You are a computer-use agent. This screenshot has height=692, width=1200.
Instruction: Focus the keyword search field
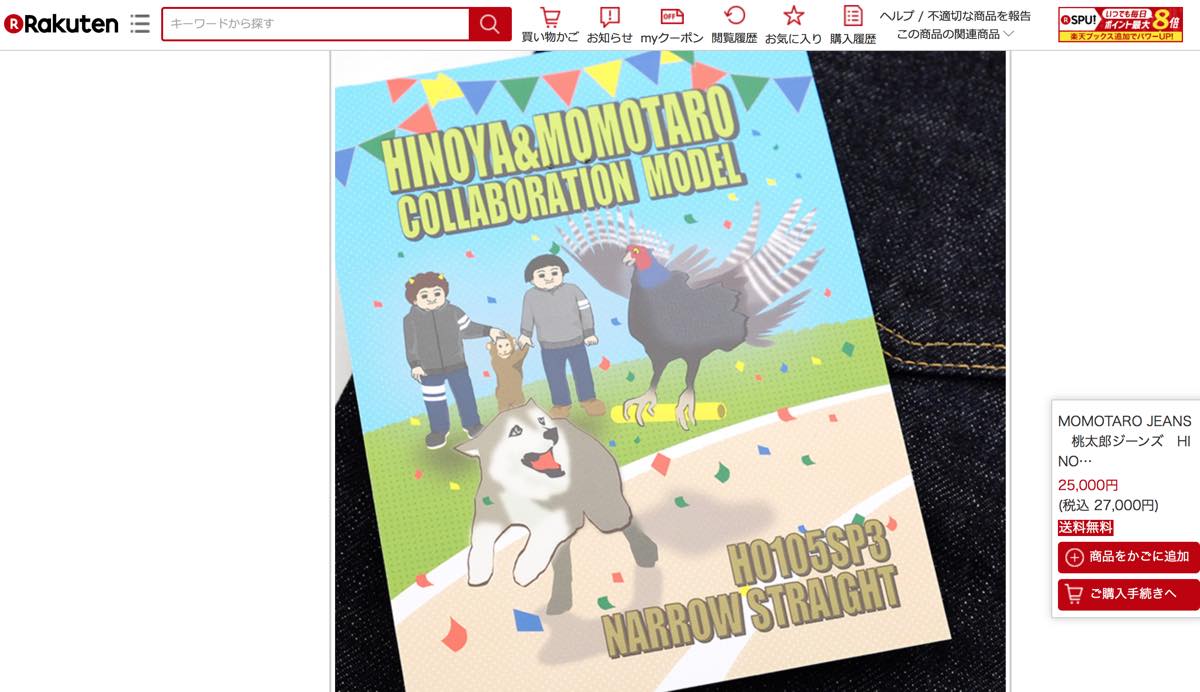(315, 24)
